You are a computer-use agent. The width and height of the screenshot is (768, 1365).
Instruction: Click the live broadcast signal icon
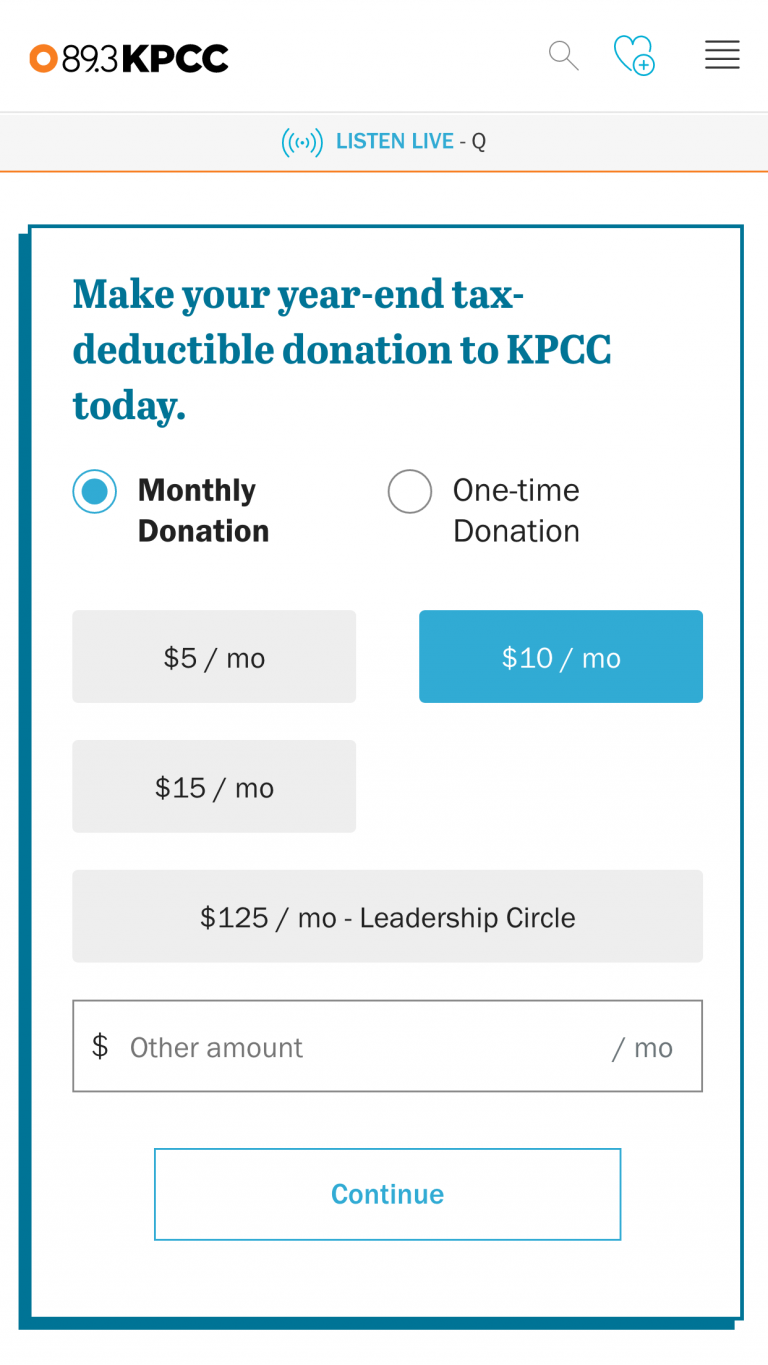click(x=302, y=142)
